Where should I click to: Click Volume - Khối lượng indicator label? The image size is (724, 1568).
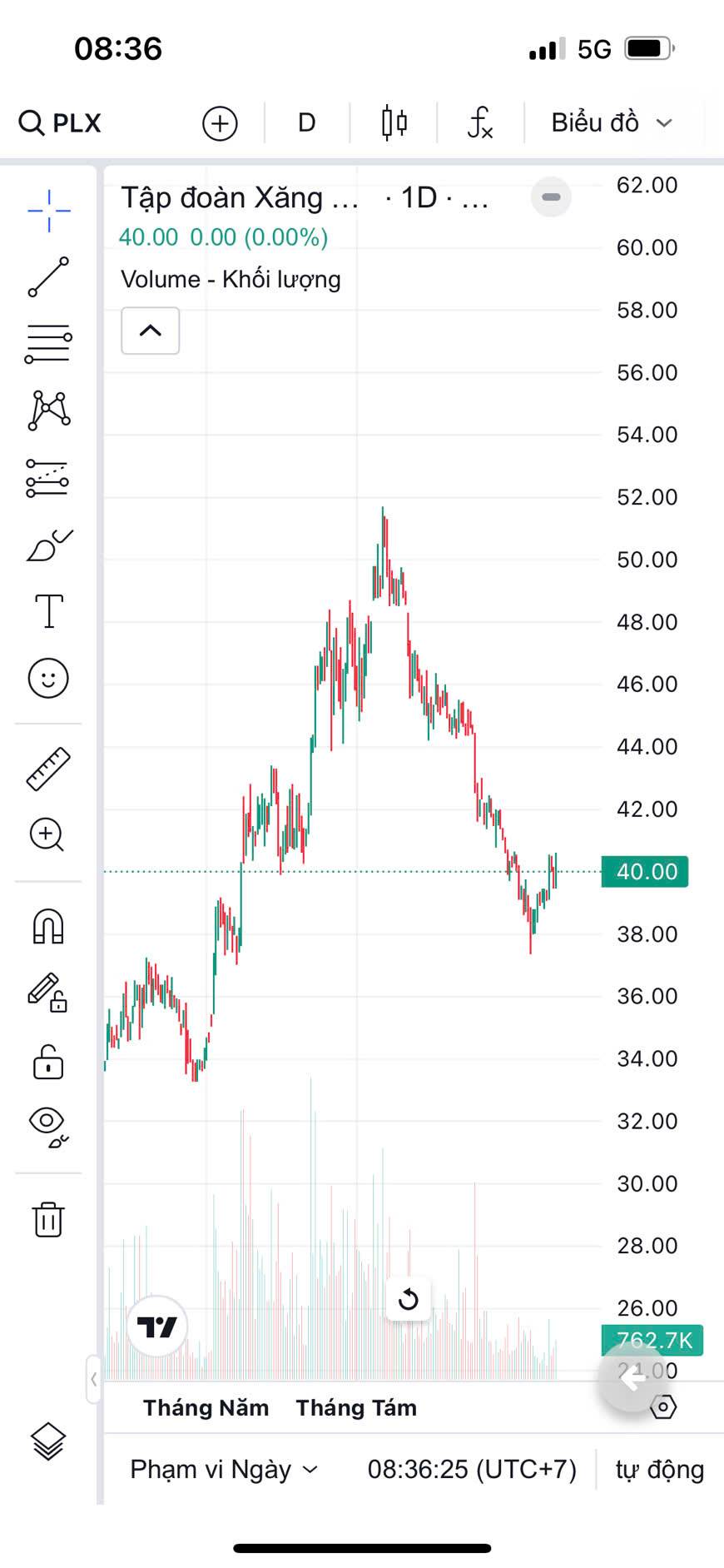[231, 279]
